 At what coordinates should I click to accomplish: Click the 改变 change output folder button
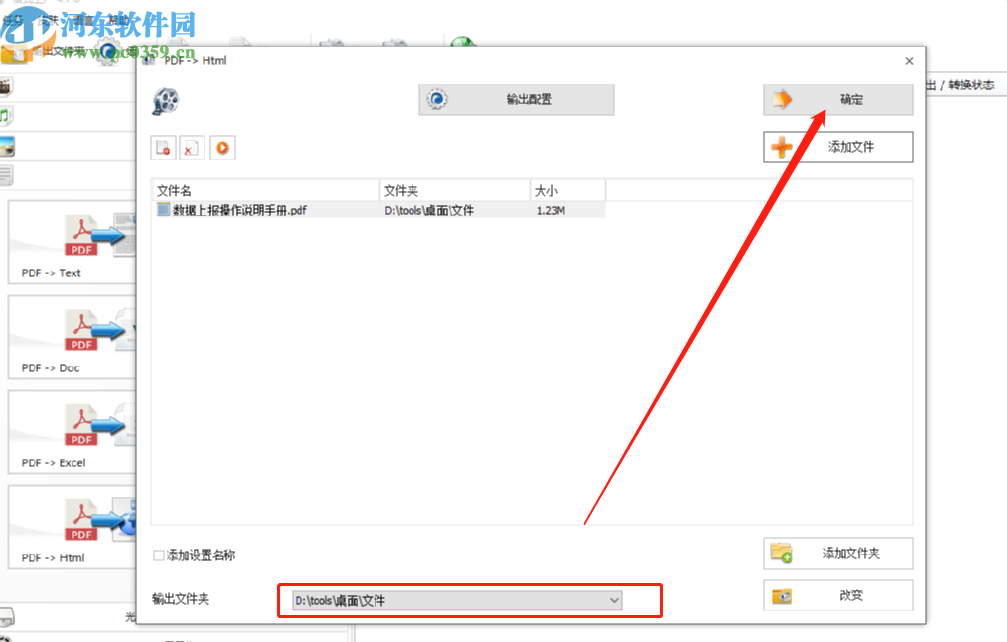[838, 595]
